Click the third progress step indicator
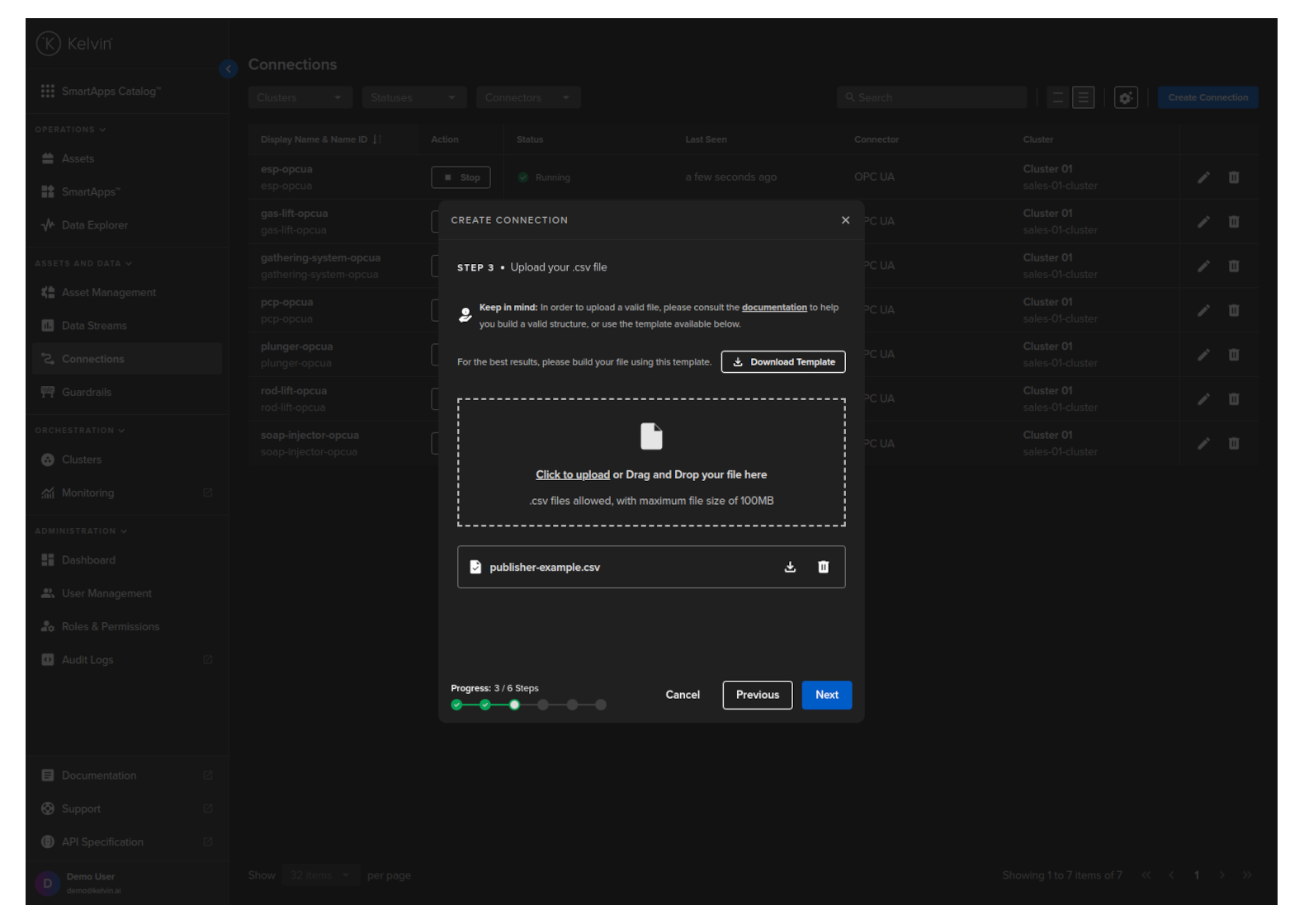The height and width of the screenshot is (924, 1304). (514, 705)
